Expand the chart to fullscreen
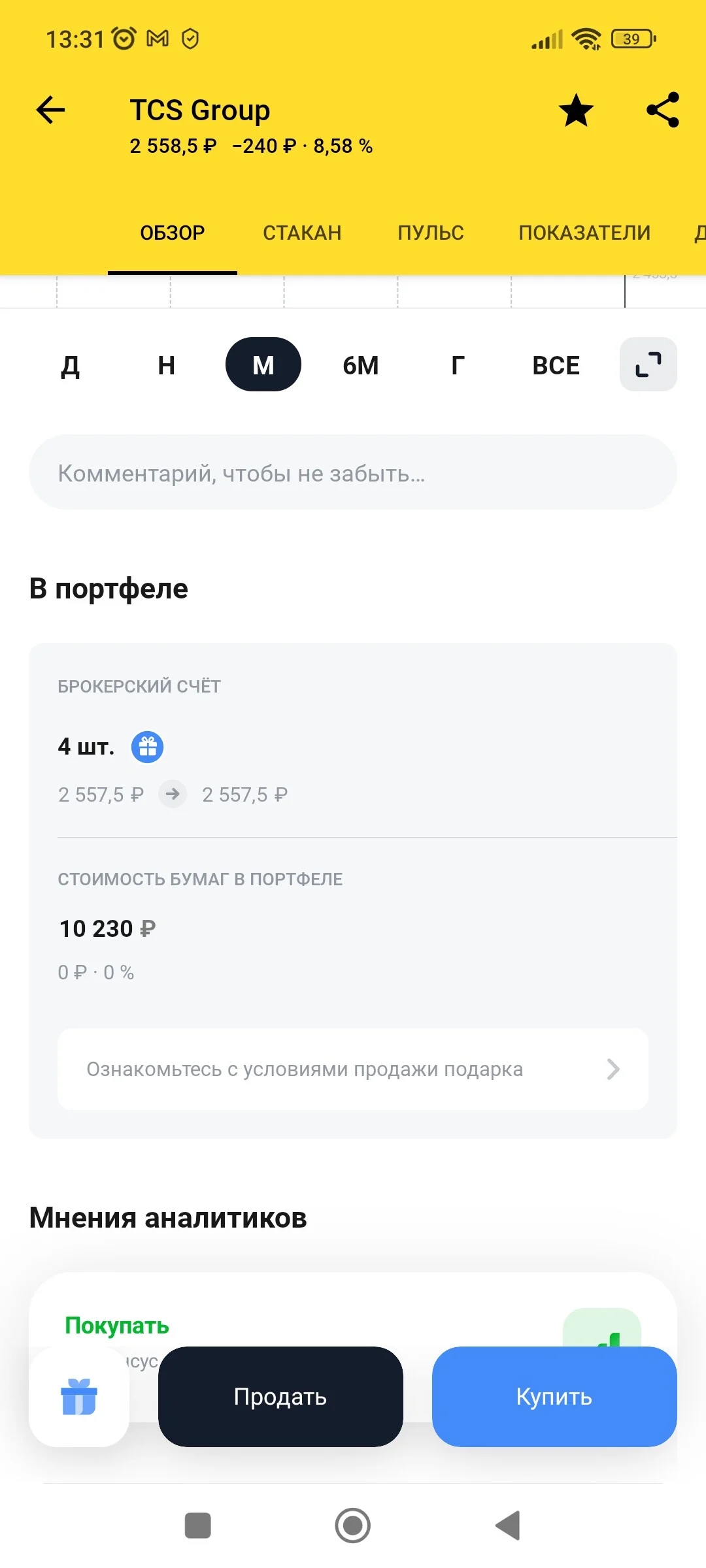 (648, 365)
